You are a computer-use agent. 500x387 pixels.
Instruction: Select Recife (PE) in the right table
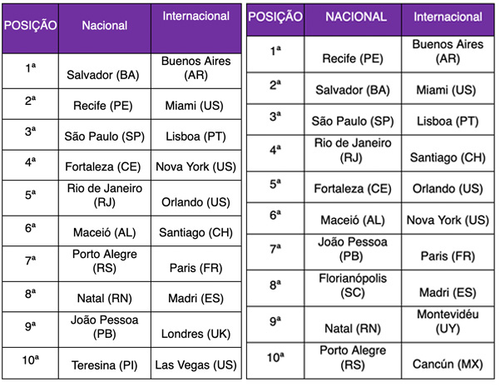pos(353,54)
